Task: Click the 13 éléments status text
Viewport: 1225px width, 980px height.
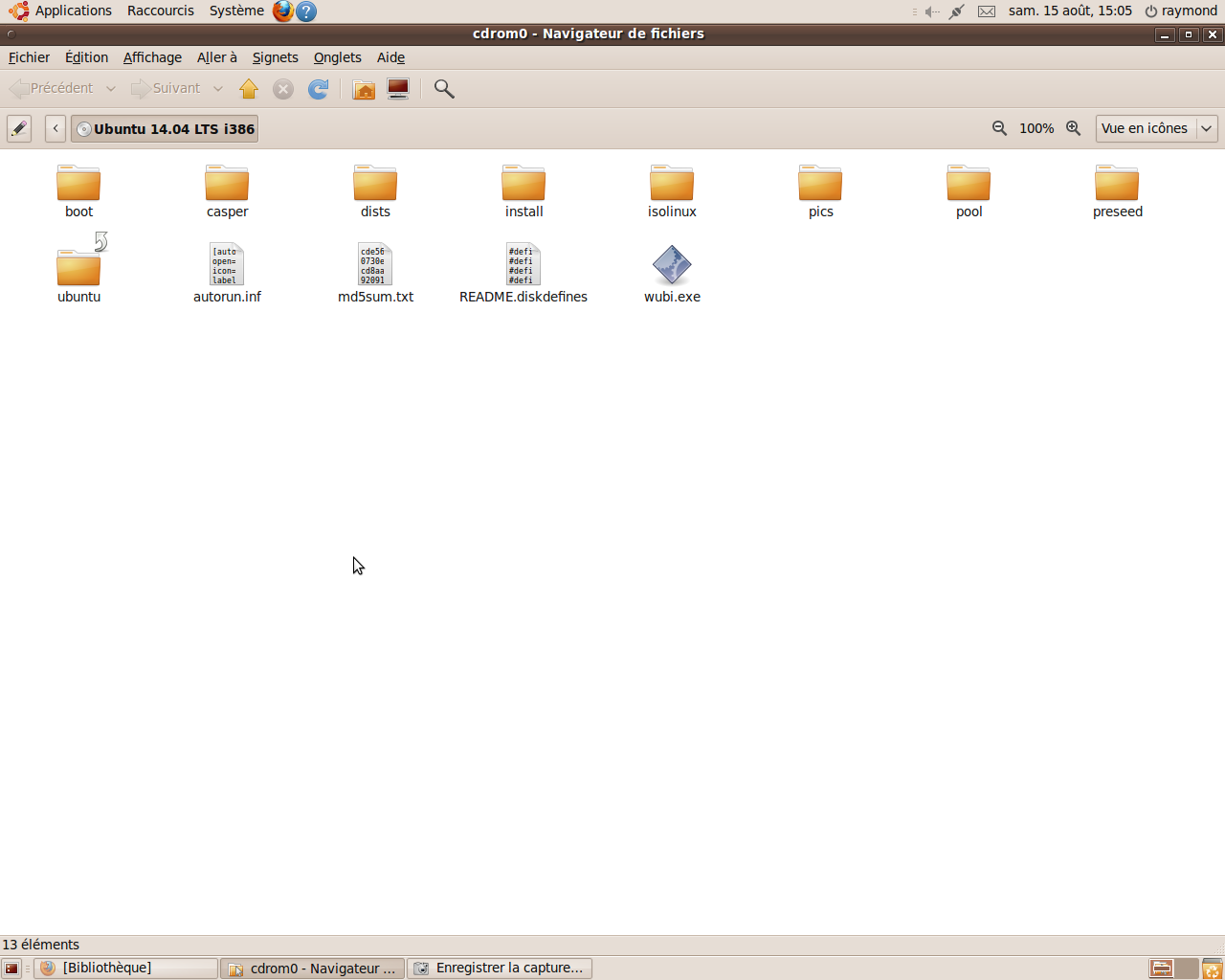Action: point(41,945)
